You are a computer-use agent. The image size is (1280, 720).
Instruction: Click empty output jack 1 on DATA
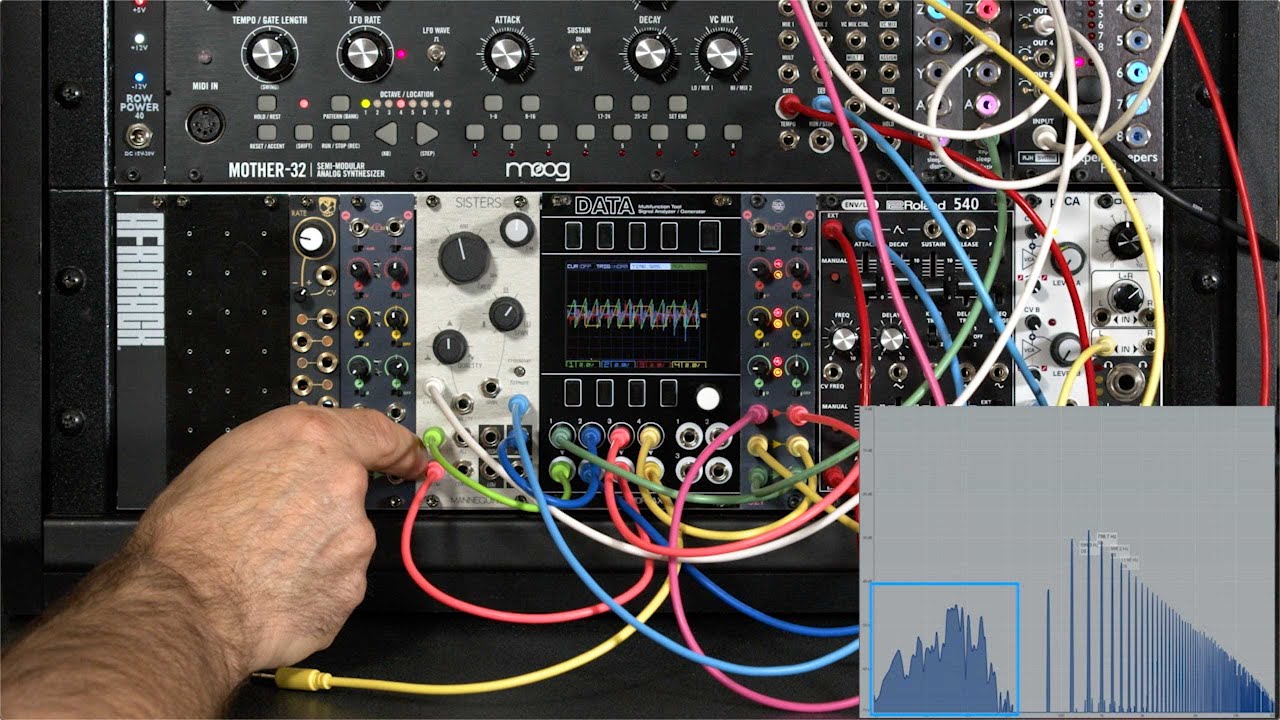tap(688, 436)
